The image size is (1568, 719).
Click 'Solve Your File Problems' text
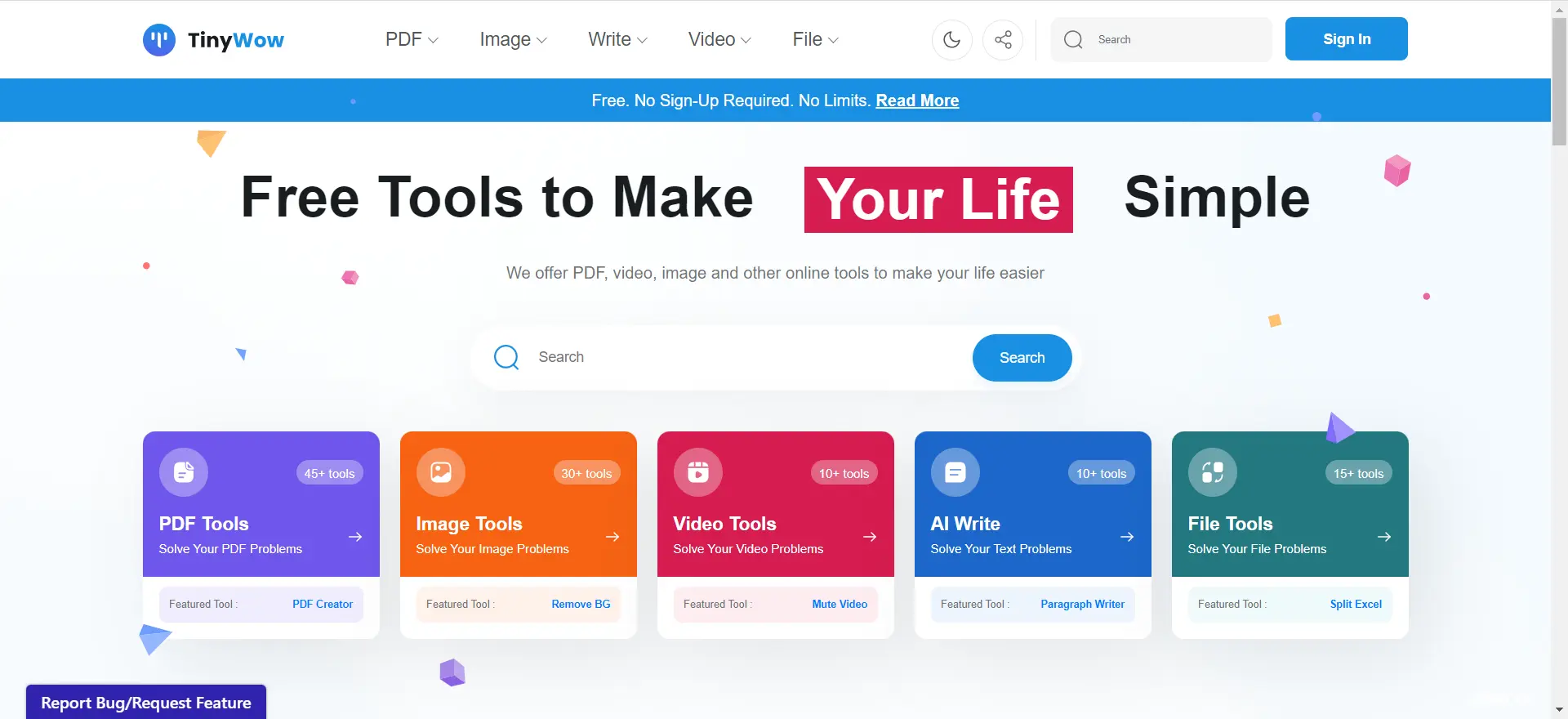point(1257,549)
